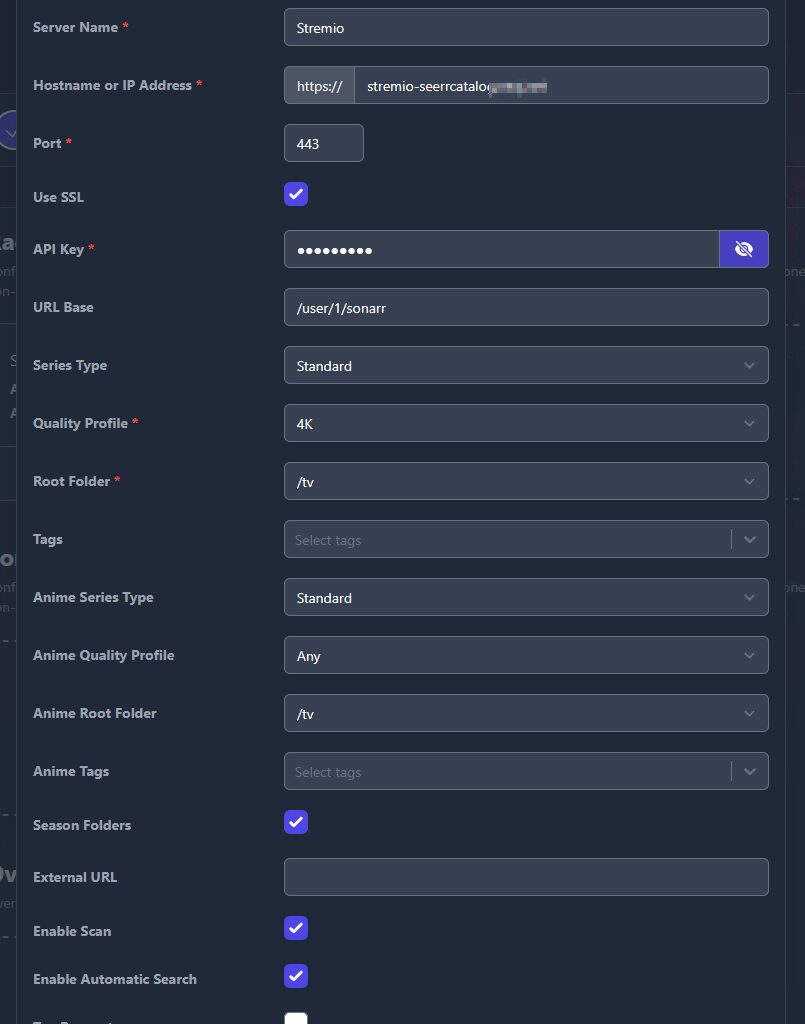Screen dimensions: 805x1024
Task: Focus the Hostname or IP Address field
Action: point(560,86)
